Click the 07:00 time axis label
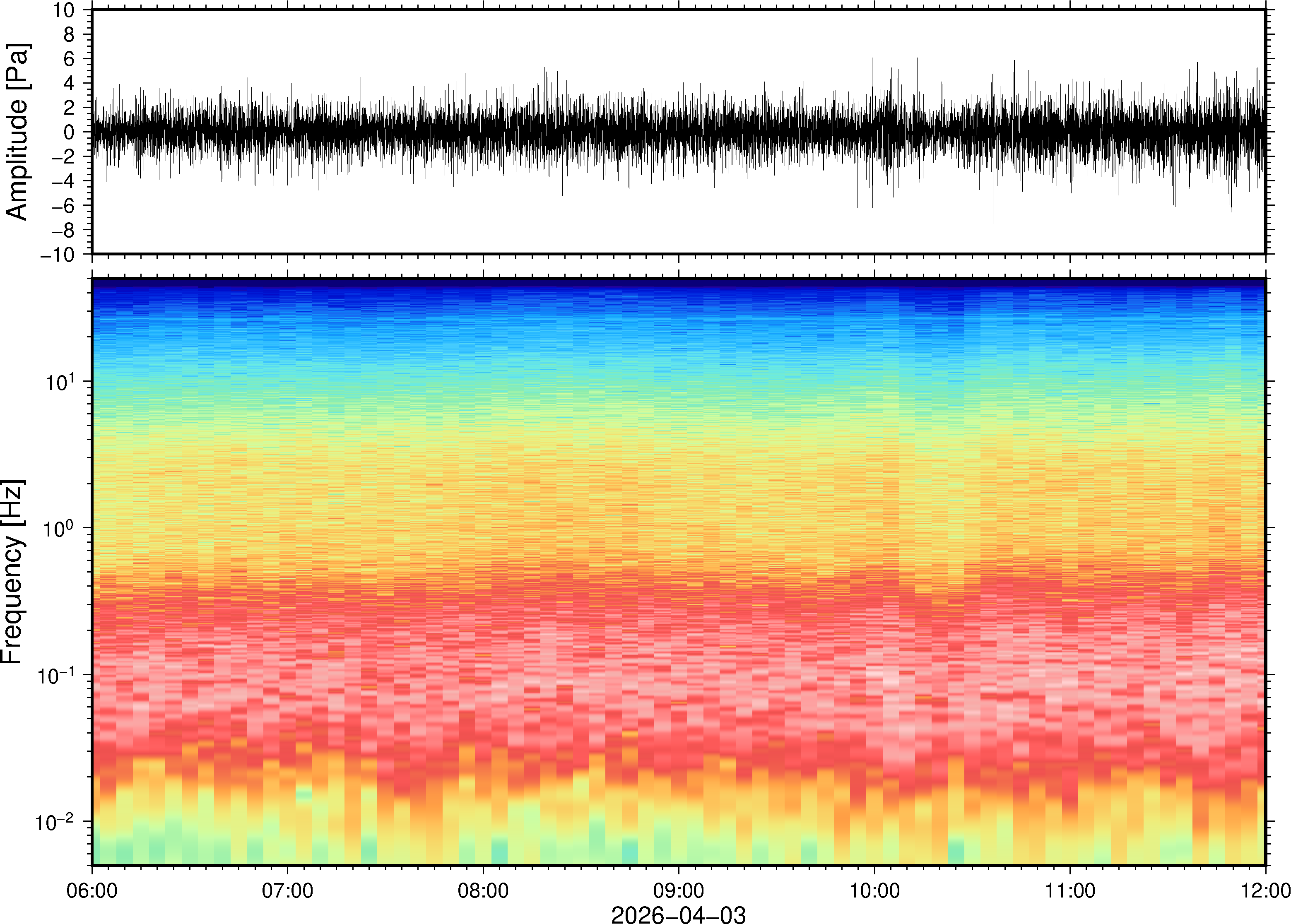Screen dimensions: 1291x924 287,890
